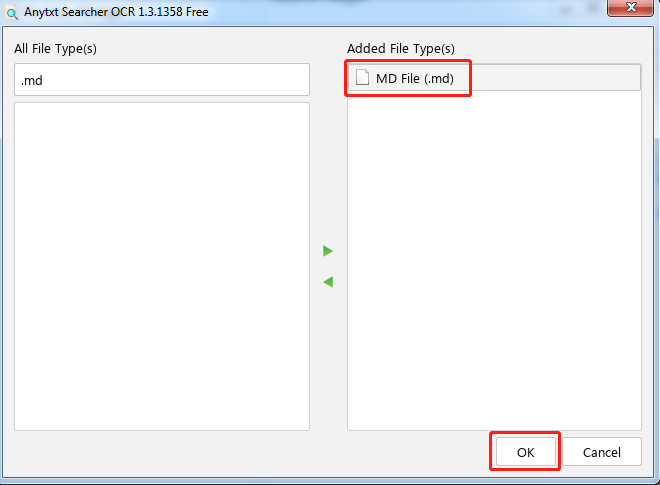Click the Anytxt Searcher magnifier title icon
The width and height of the screenshot is (660, 485).
(x=11, y=13)
